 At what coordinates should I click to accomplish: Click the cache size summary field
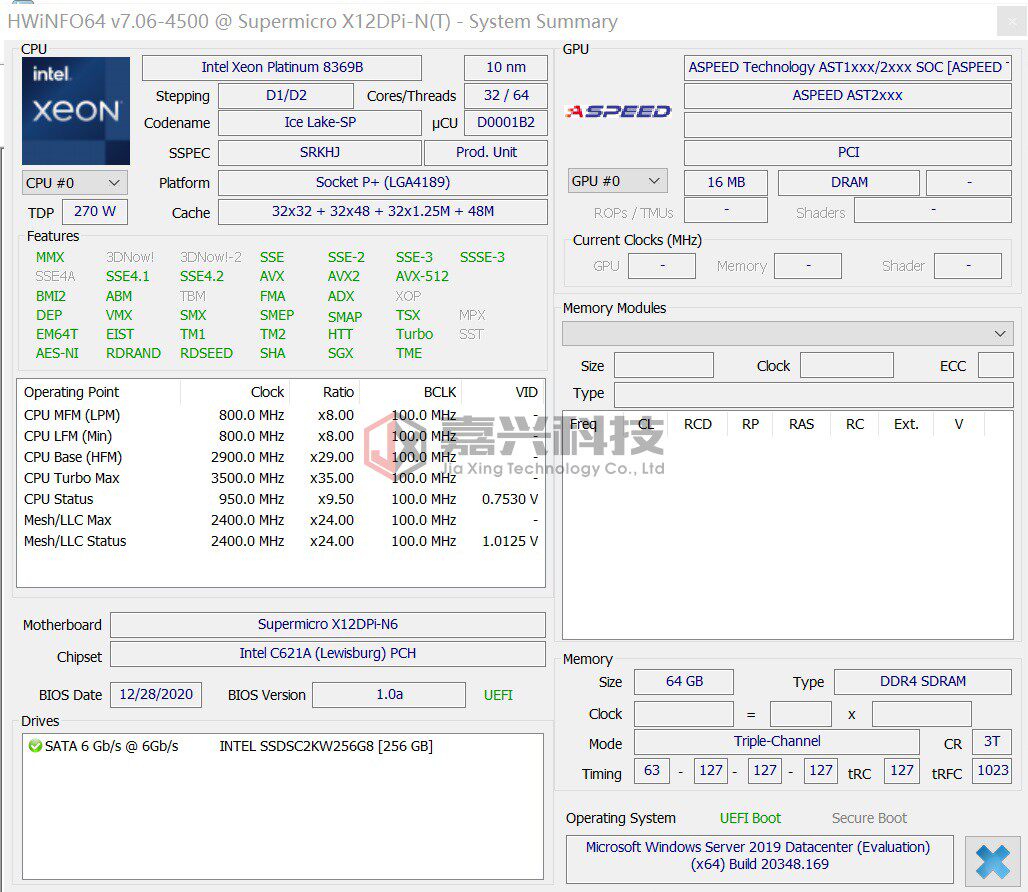(383, 212)
